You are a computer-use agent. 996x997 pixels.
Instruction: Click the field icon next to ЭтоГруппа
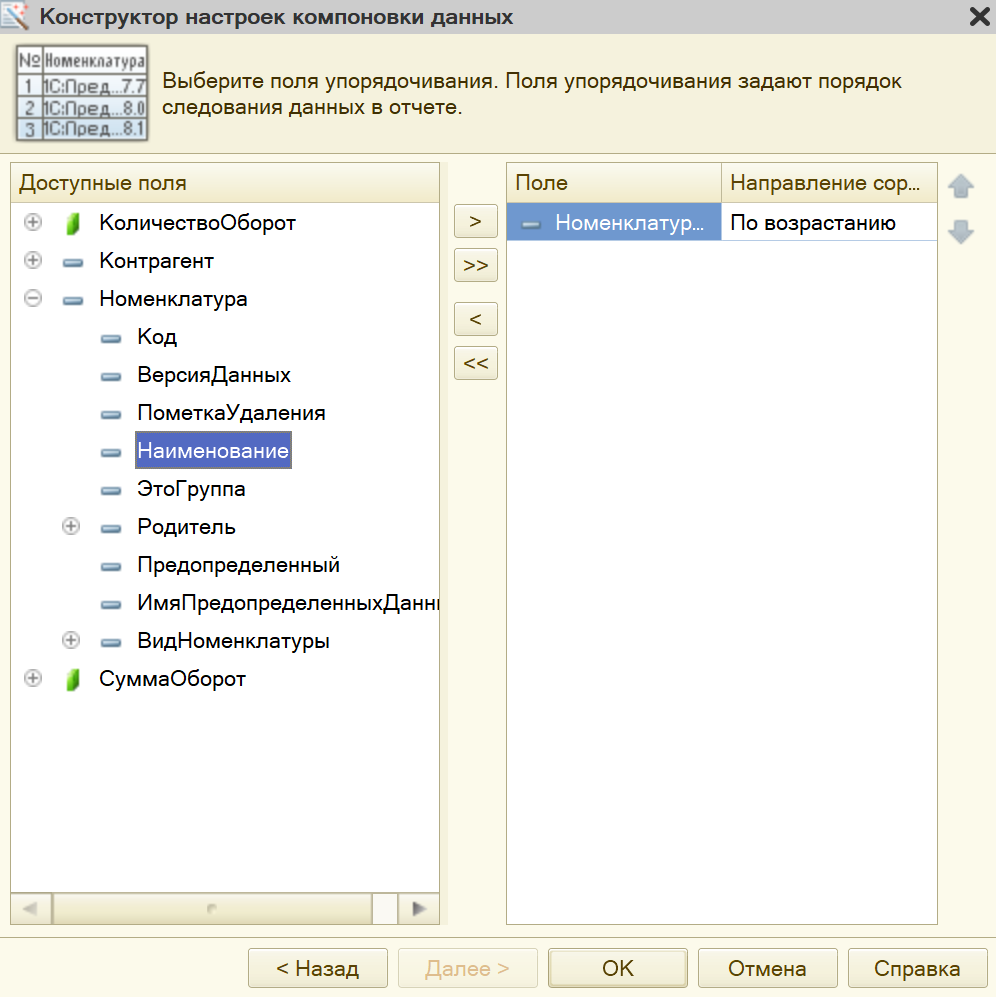tap(111, 490)
